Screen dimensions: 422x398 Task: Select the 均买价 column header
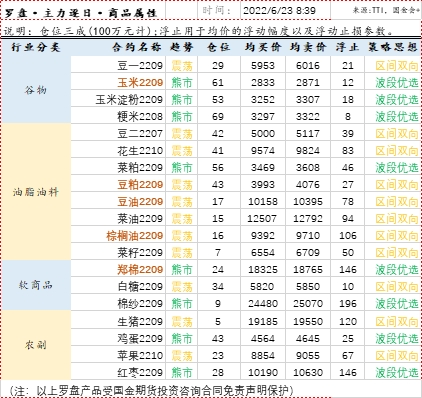[263, 47]
